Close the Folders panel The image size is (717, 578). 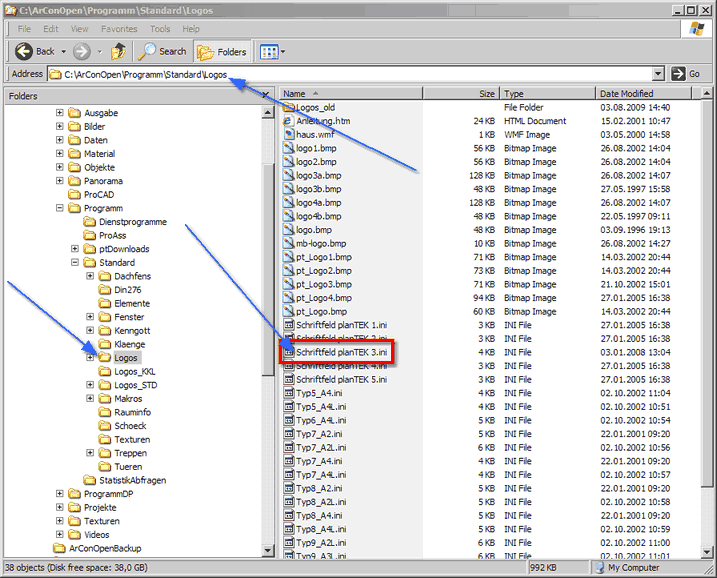click(265, 96)
